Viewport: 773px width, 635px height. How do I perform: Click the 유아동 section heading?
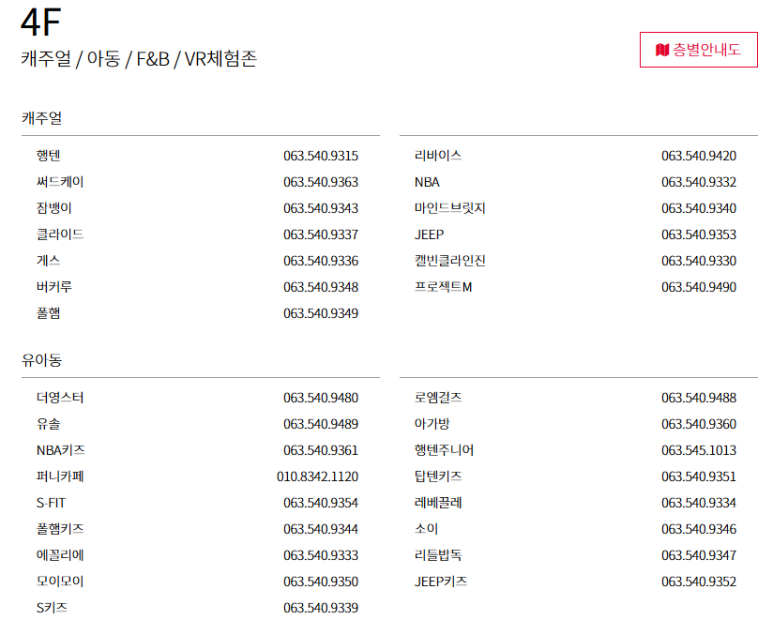pos(41,360)
